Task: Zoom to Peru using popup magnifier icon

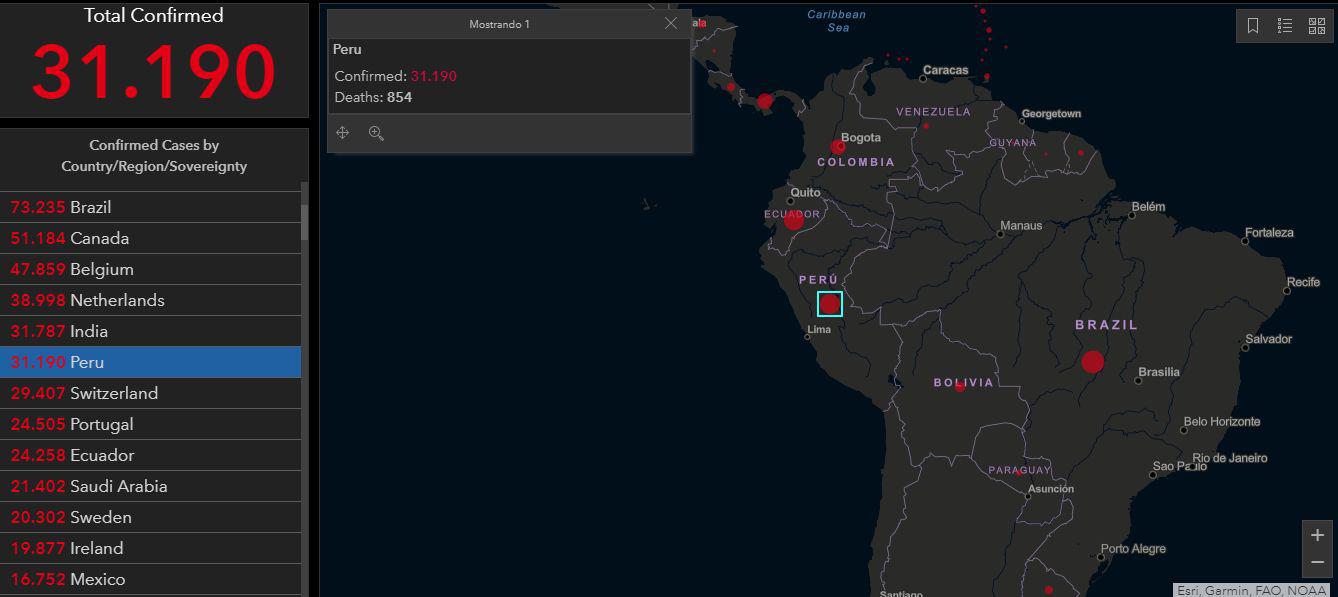Action: tap(376, 133)
